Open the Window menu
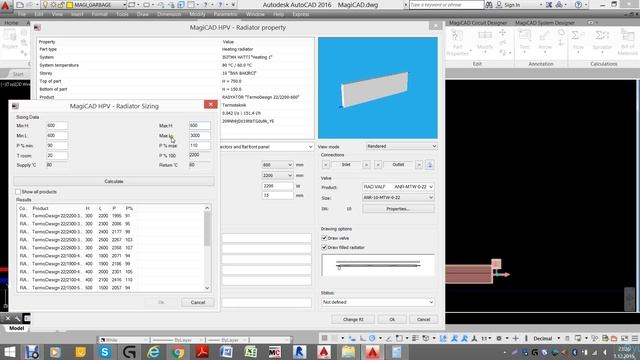640x360 pixels. (x=255, y=14)
